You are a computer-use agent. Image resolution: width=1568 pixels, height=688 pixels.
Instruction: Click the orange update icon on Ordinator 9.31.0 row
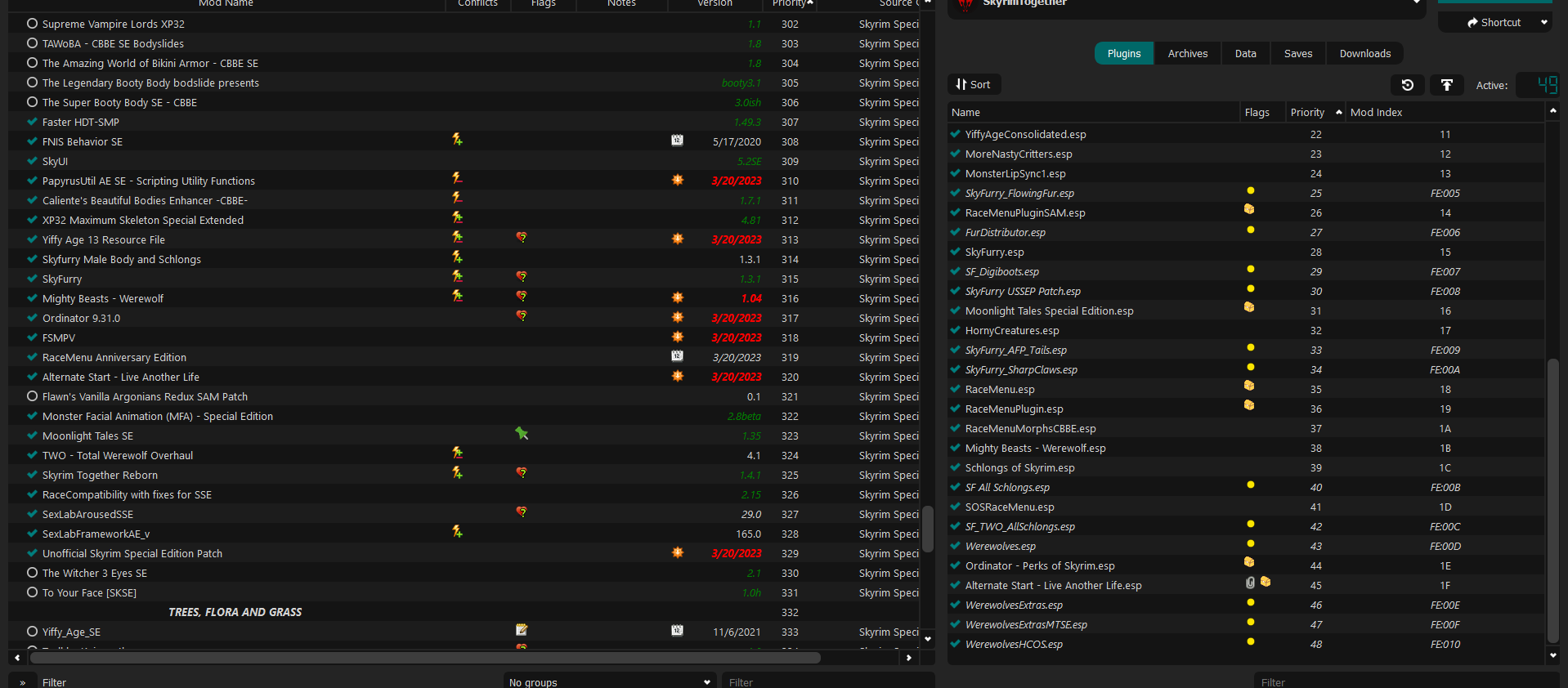(x=678, y=317)
